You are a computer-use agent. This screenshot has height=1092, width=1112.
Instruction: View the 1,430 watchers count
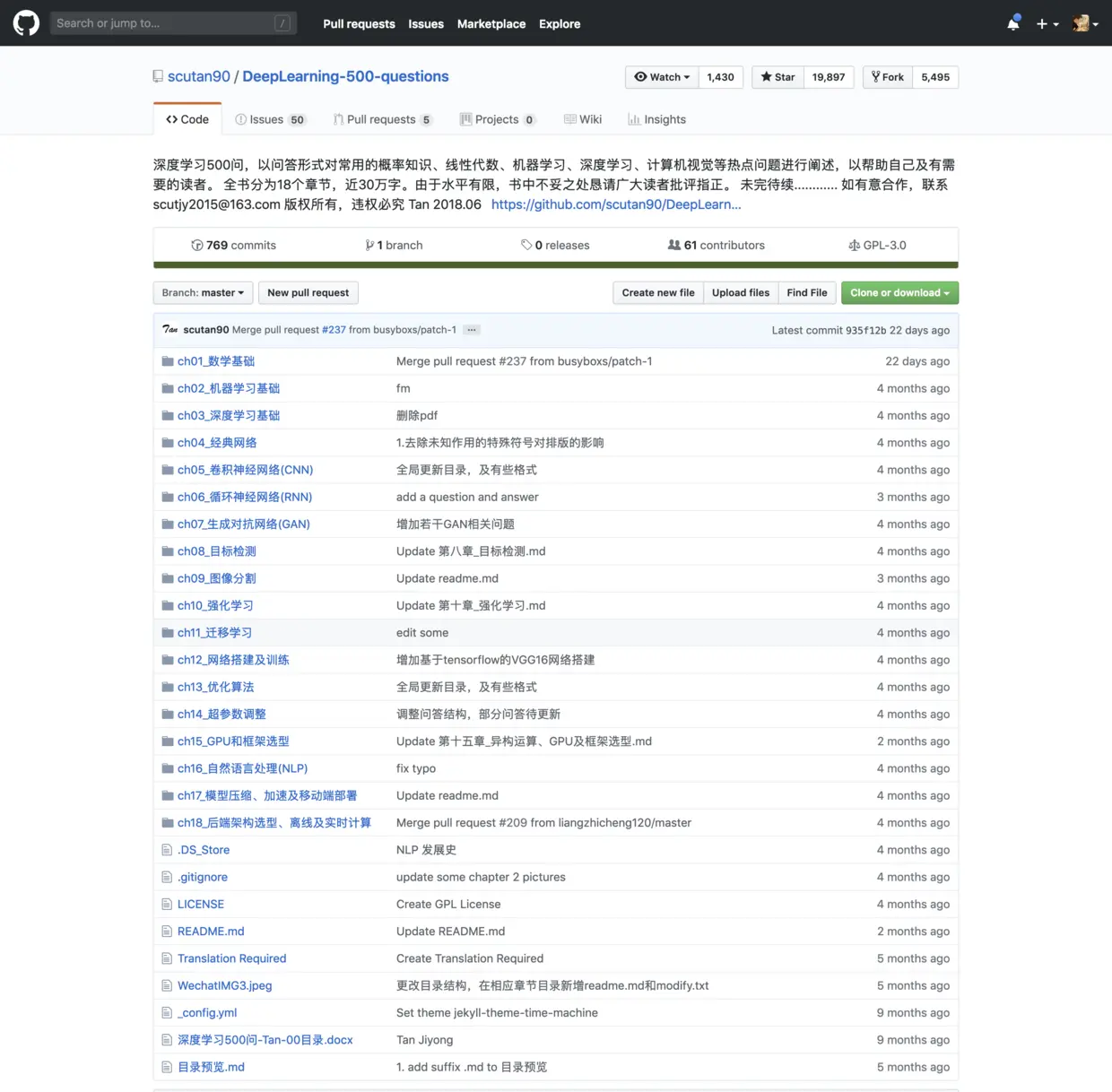[720, 77]
